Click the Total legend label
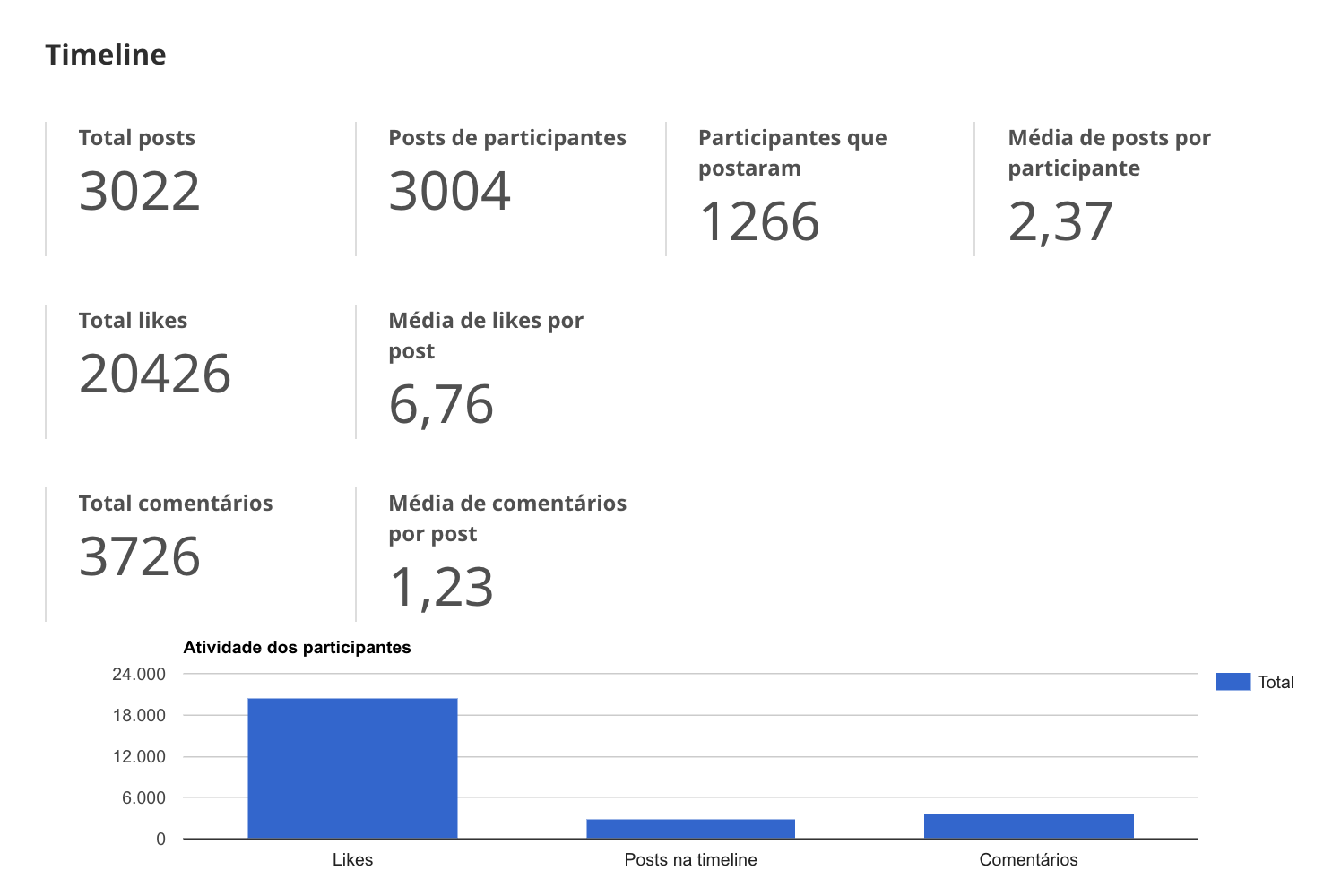 click(1276, 682)
